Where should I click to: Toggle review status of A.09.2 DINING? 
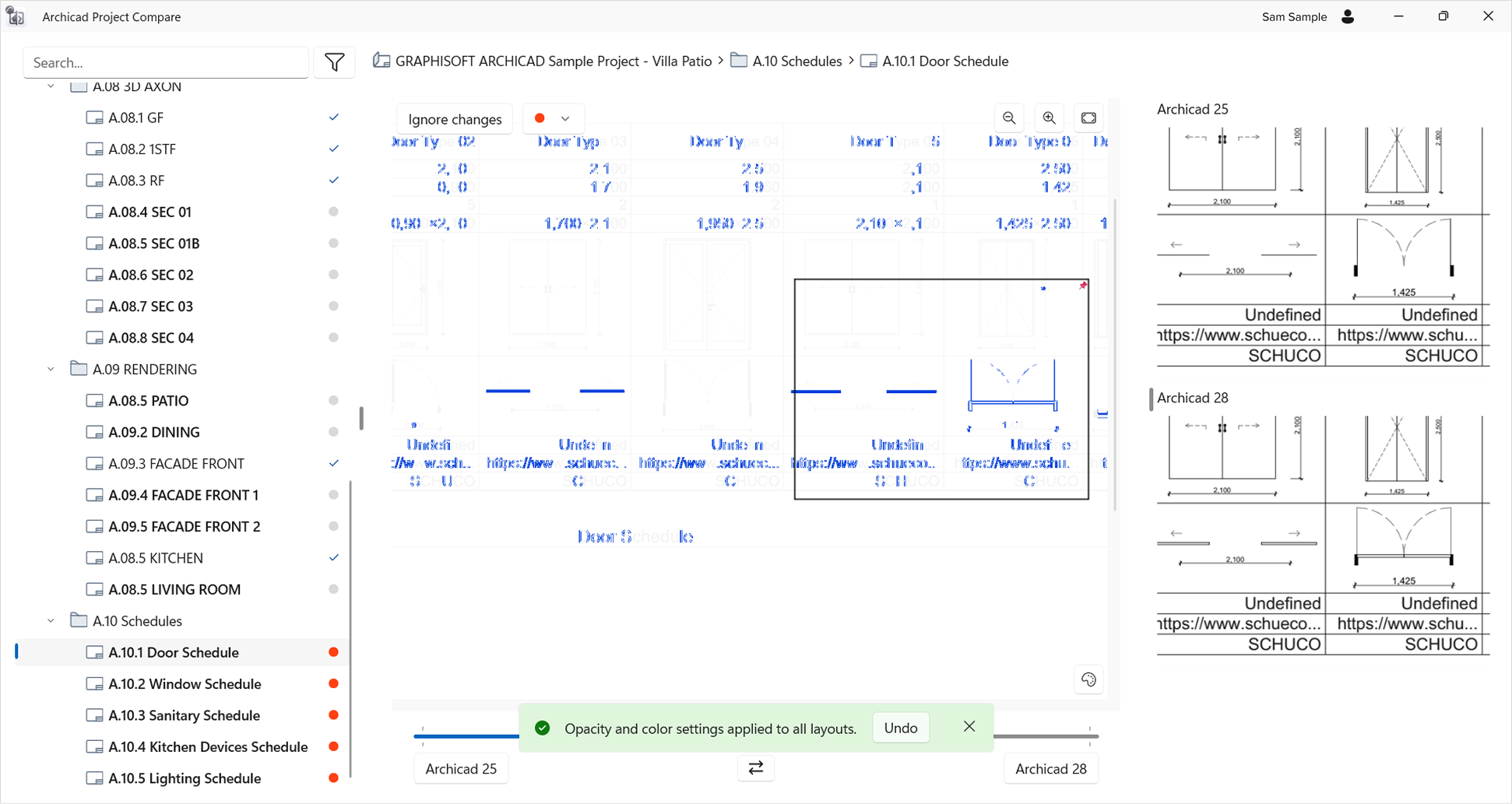point(333,432)
